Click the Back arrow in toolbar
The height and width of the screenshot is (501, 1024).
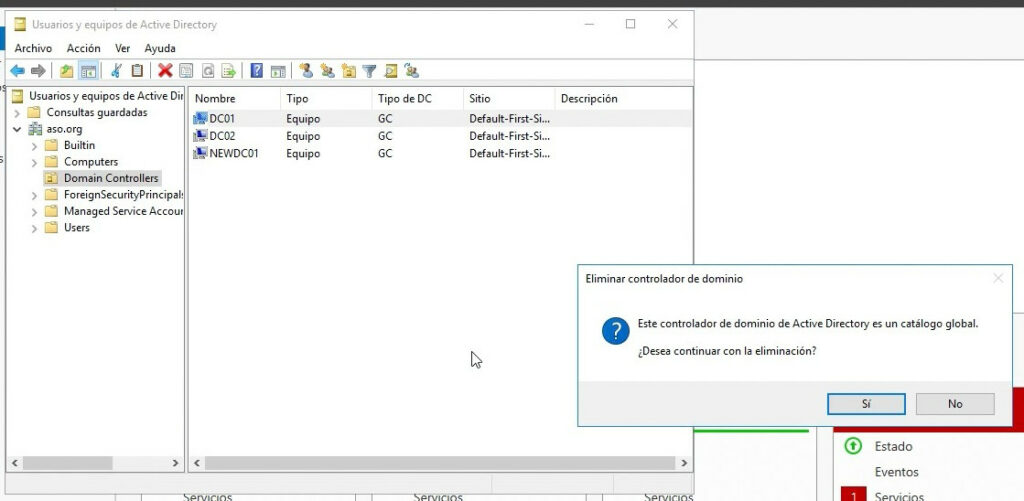tap(17, 71)
